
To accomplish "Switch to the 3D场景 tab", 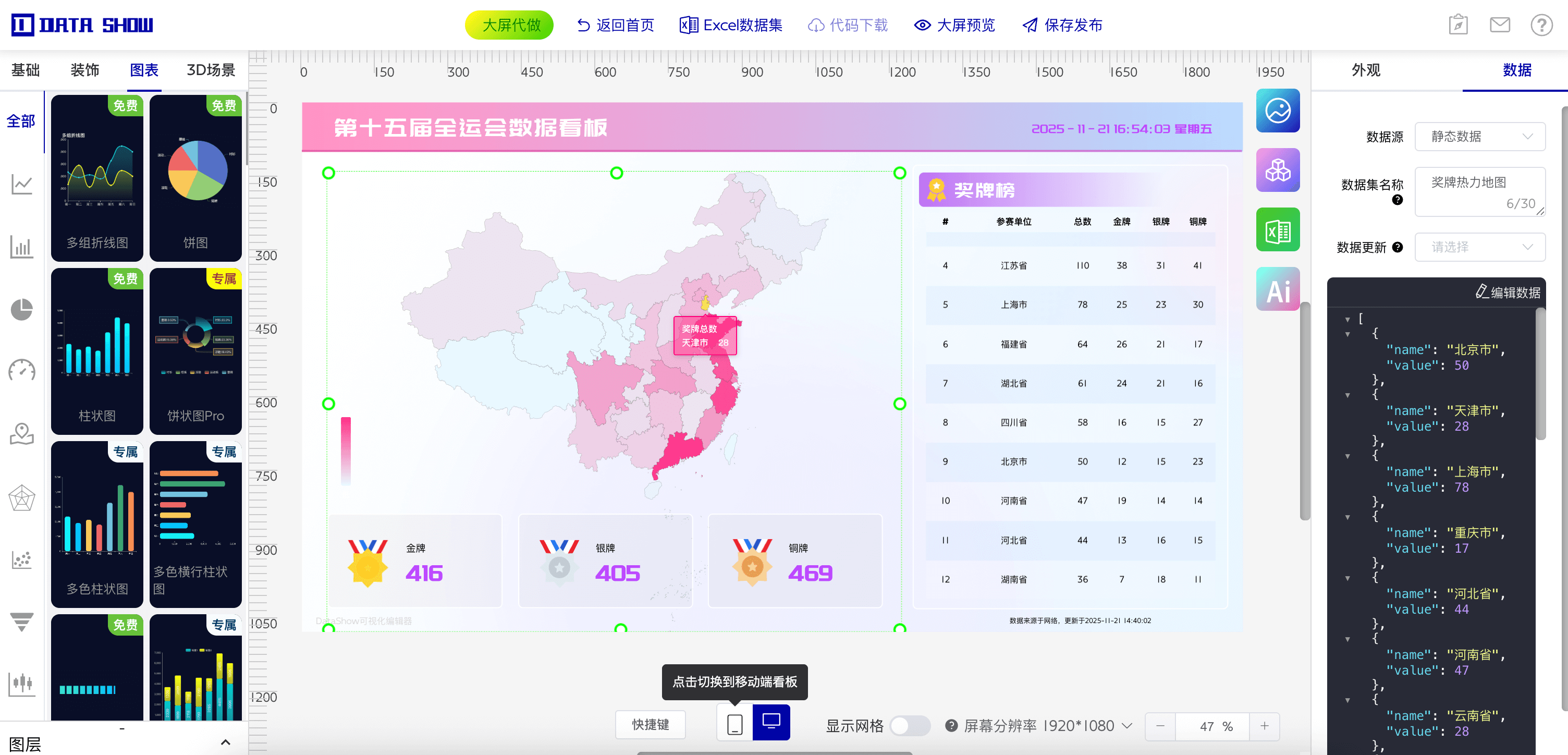I will (x=211, y=70).
